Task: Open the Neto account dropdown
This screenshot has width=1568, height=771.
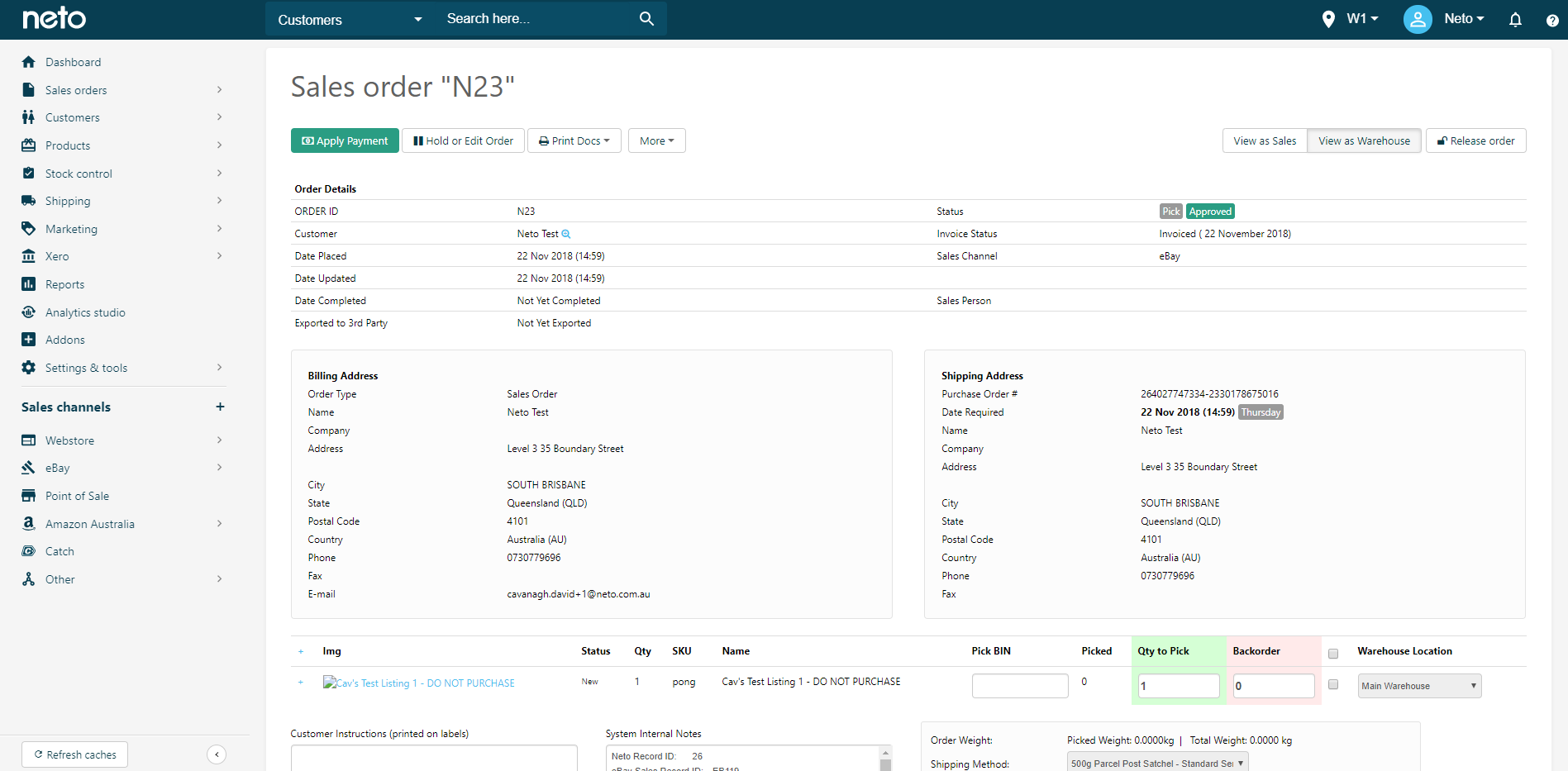Action: [1464, 18]
